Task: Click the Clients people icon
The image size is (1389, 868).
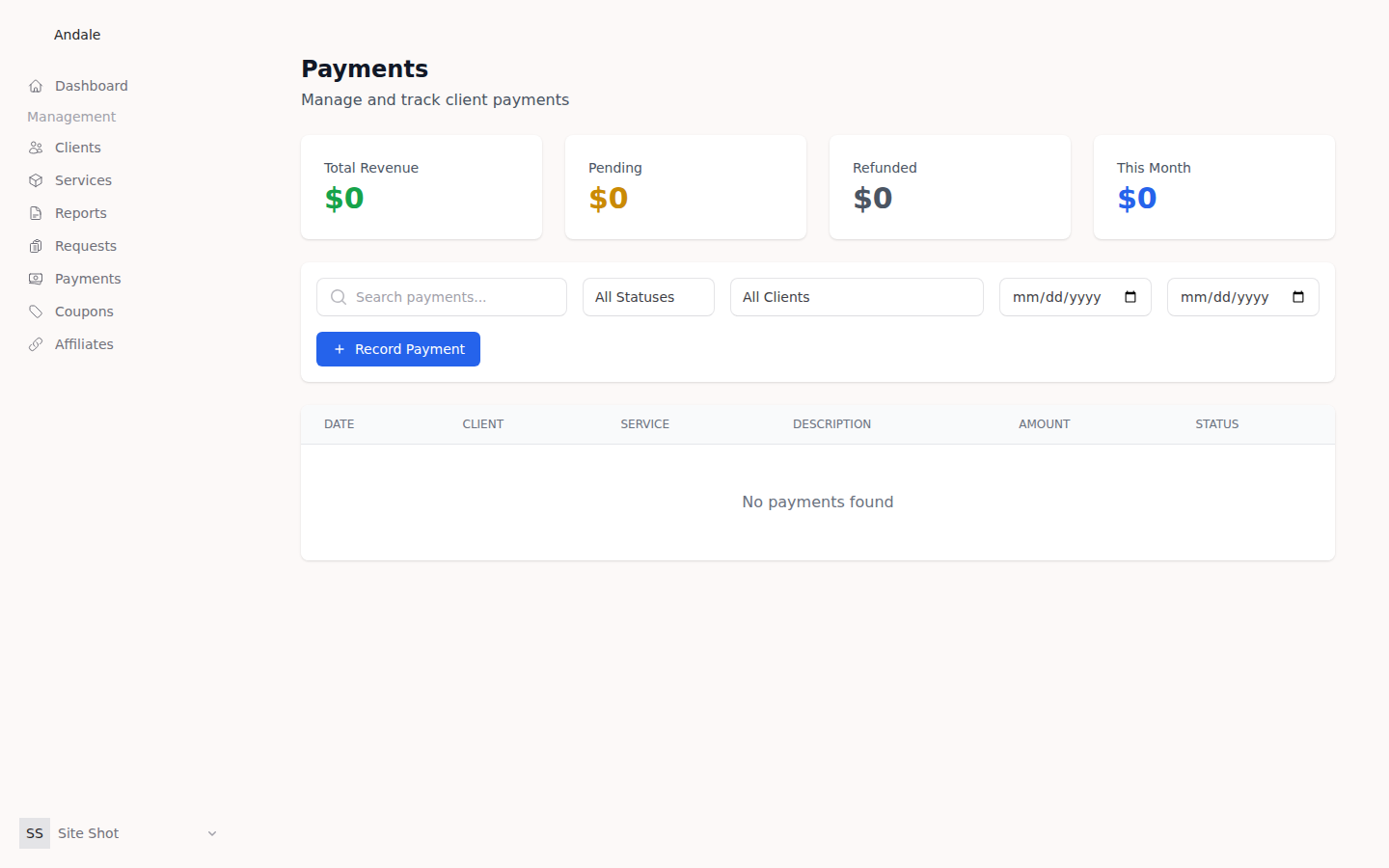Action: 36,148
